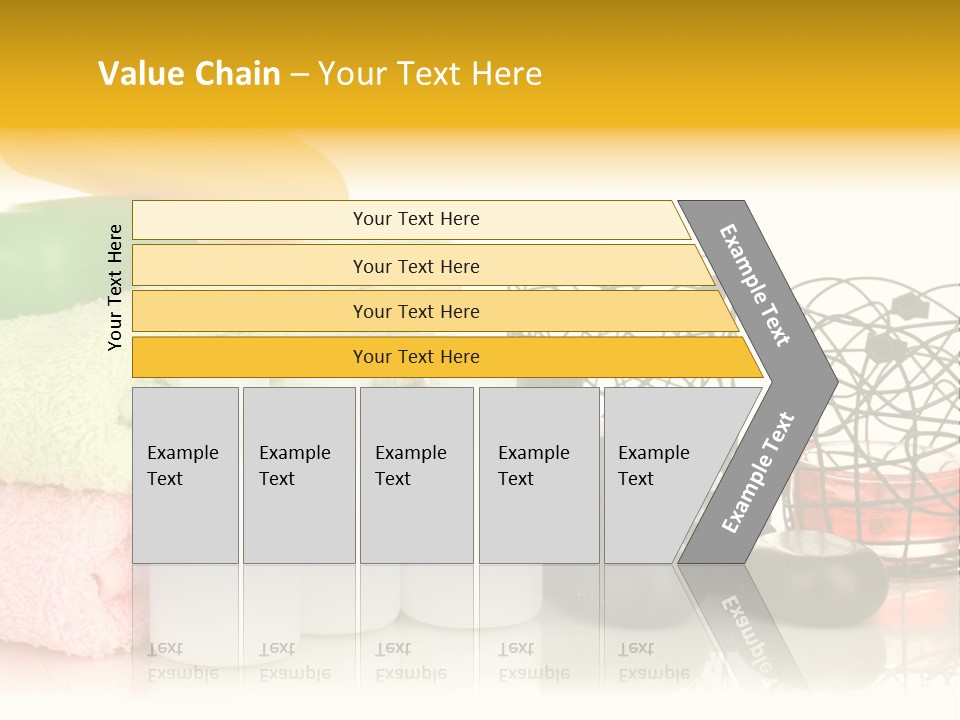The width and height of the screenshot is (960, 720).
Task: Select the first gray "Example Text" box
Action: pos(185,474)
